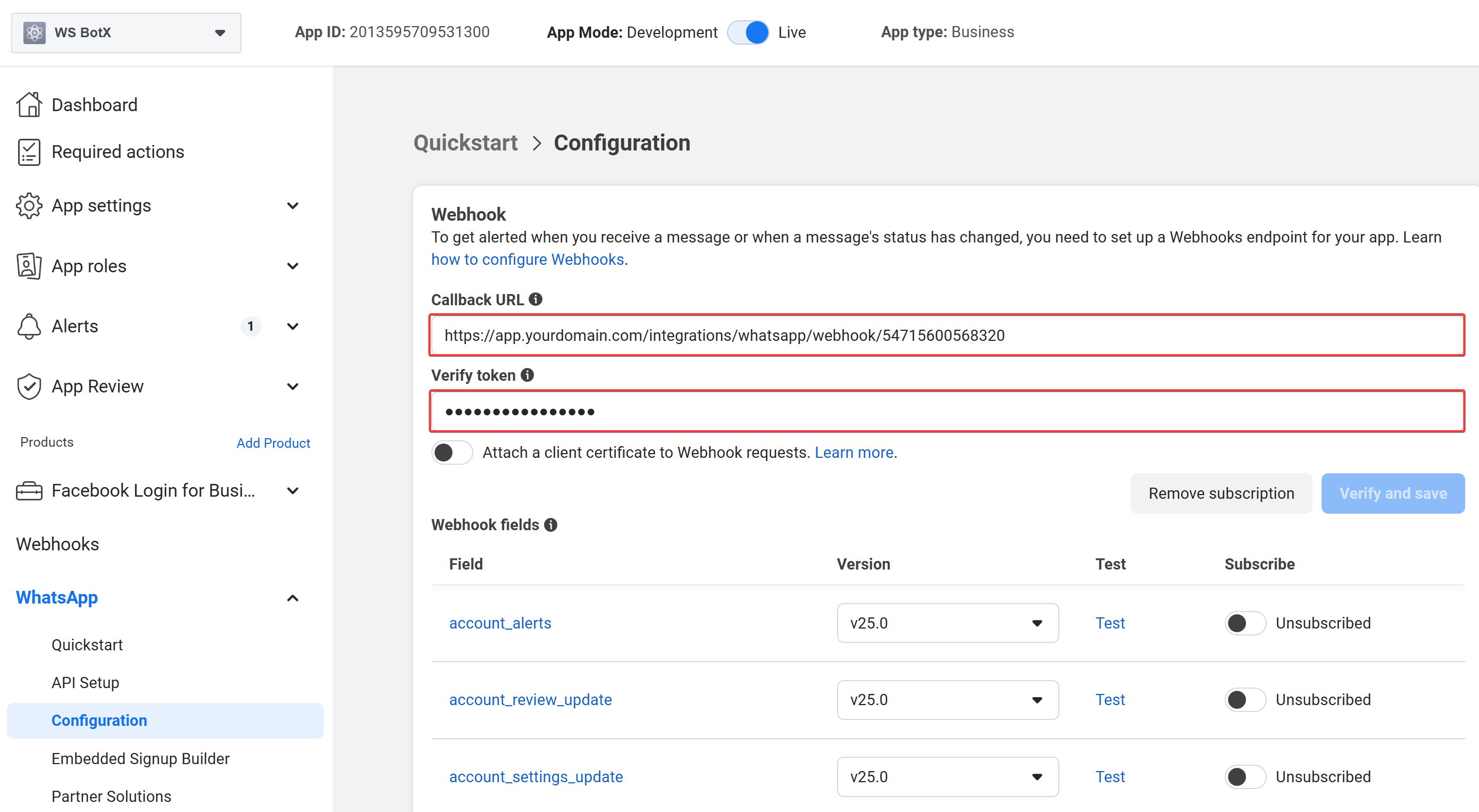The image size is (1479, 812).
Task: Expand the Alerts section
Action: point(293,326)
